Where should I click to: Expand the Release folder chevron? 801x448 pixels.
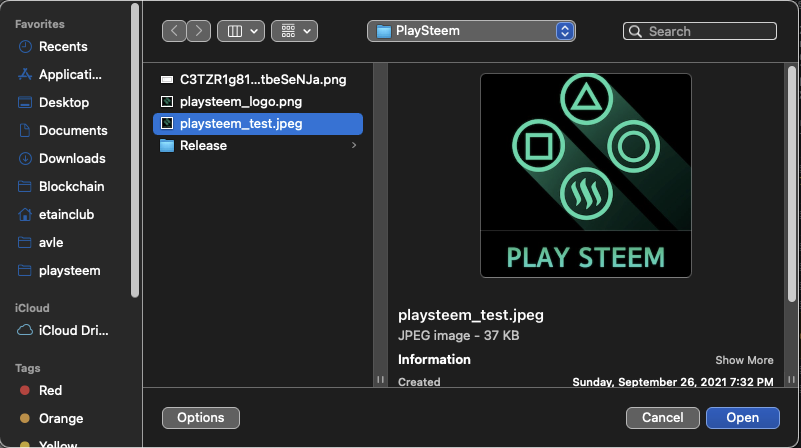click(x=354, y=146)
